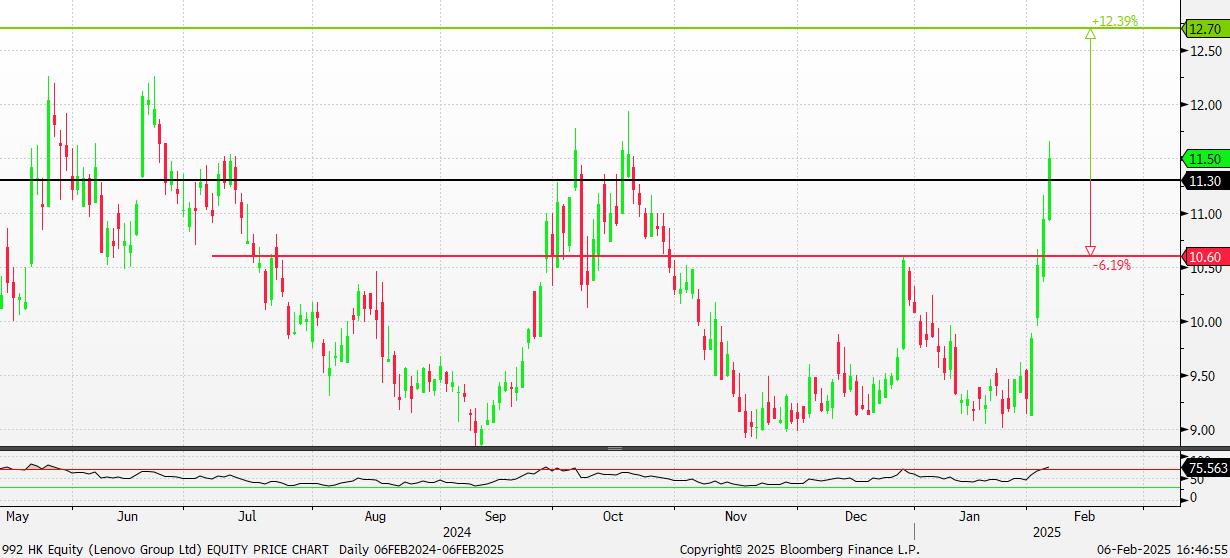Click the Feb label on time axis
This screenshot has height=558, width=1230.
point(1083,517)
